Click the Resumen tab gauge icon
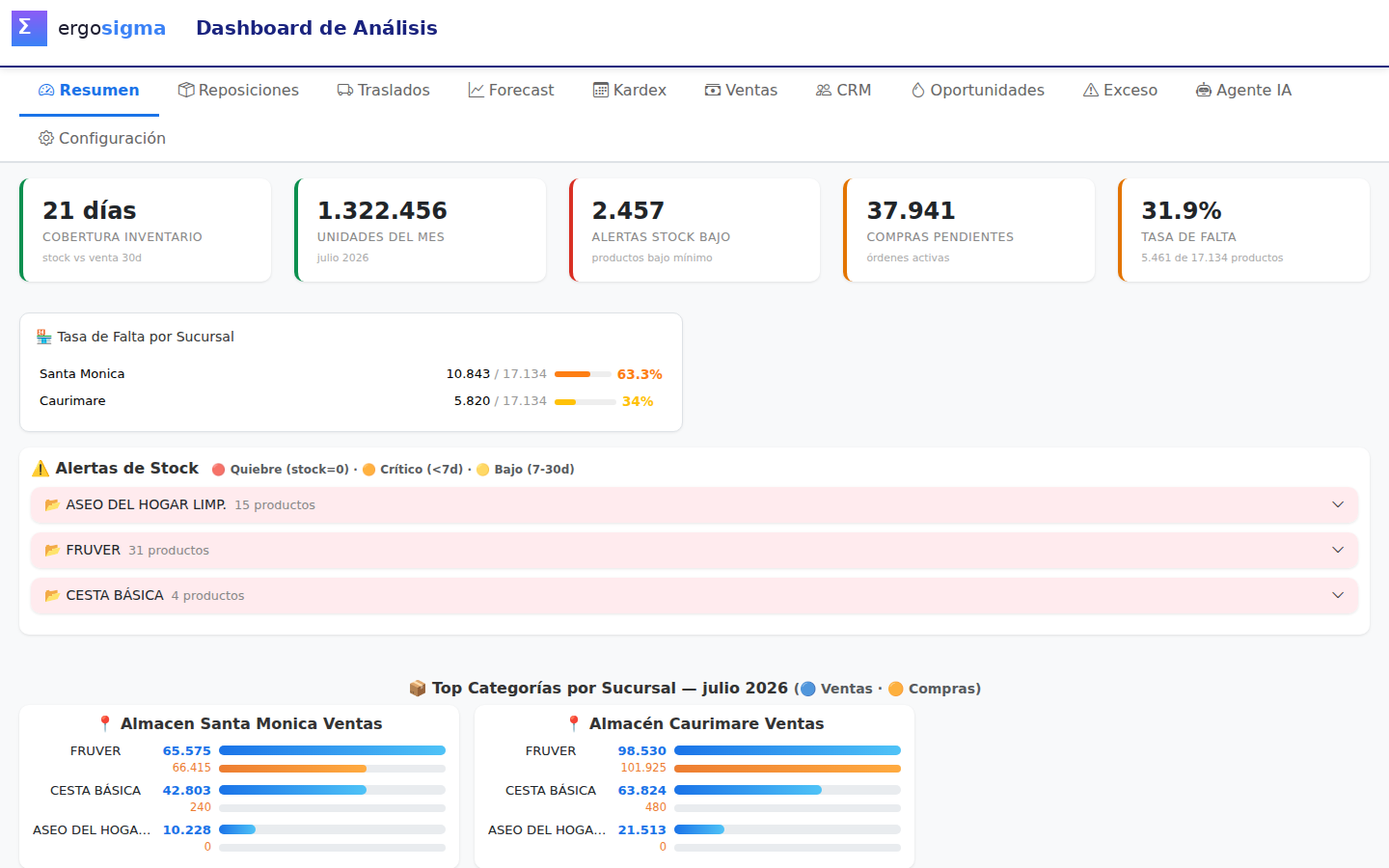 46,90
